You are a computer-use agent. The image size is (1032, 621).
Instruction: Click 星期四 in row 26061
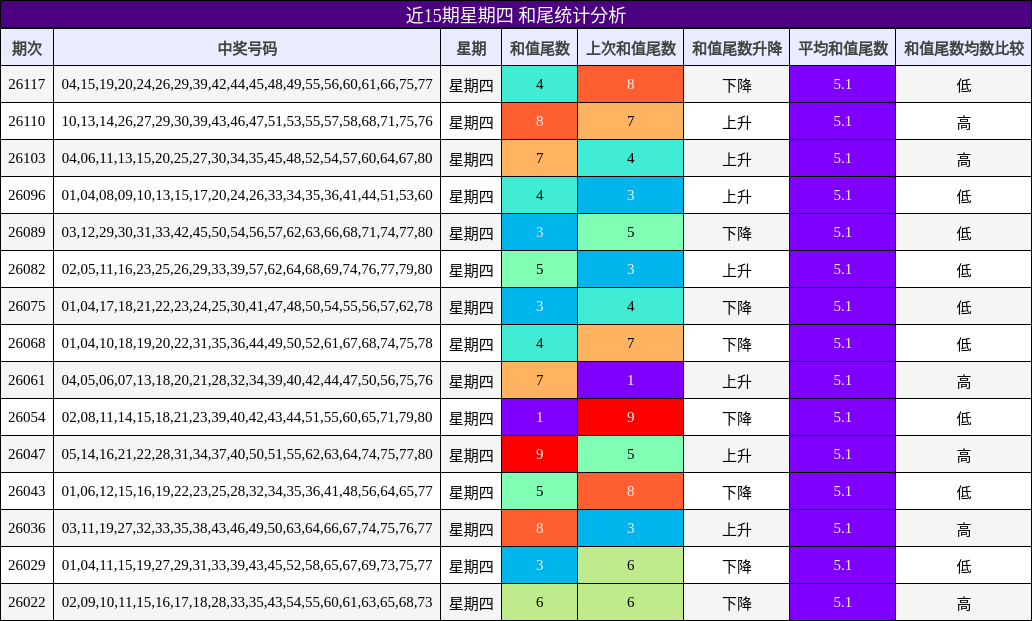pyautogui.click(x=471, y=381)
